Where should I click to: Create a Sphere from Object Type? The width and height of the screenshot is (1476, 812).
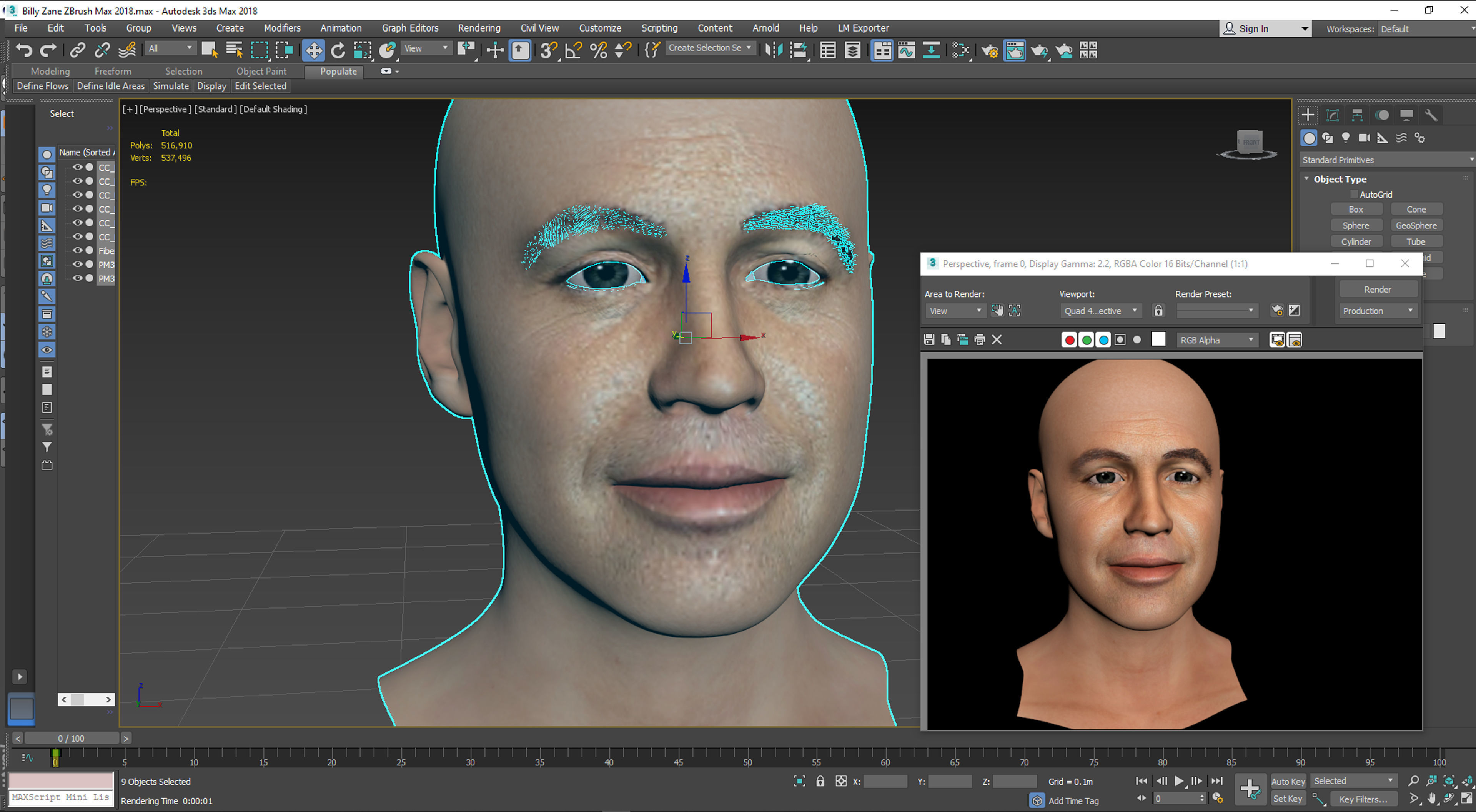1356,225
